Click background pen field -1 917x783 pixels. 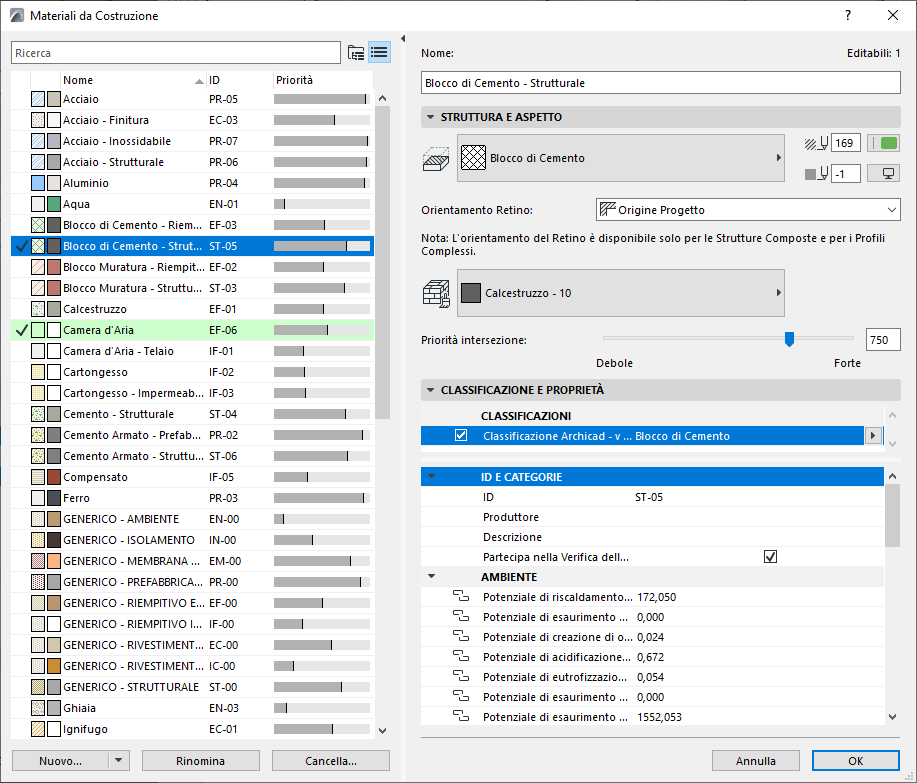(x=846, y=174)
